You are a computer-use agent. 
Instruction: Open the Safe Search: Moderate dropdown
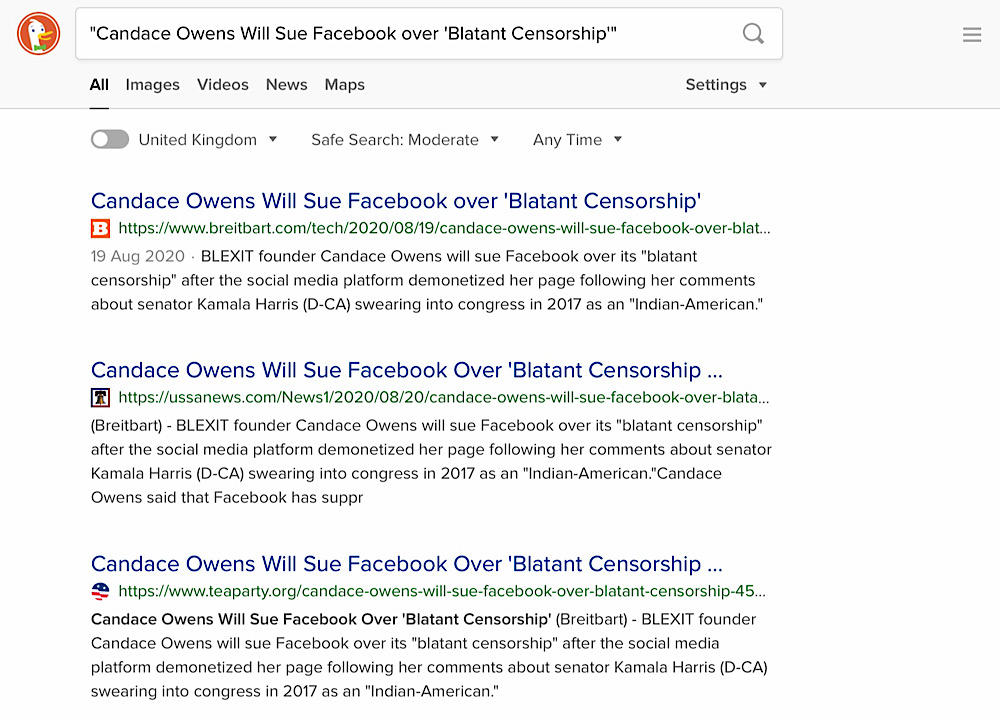click(404, 140)
